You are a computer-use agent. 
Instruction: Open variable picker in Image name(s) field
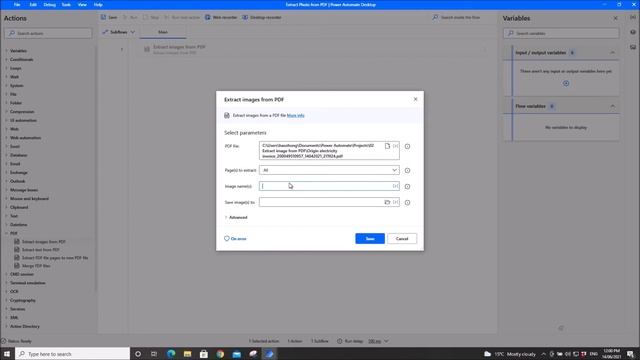(396, 186)
